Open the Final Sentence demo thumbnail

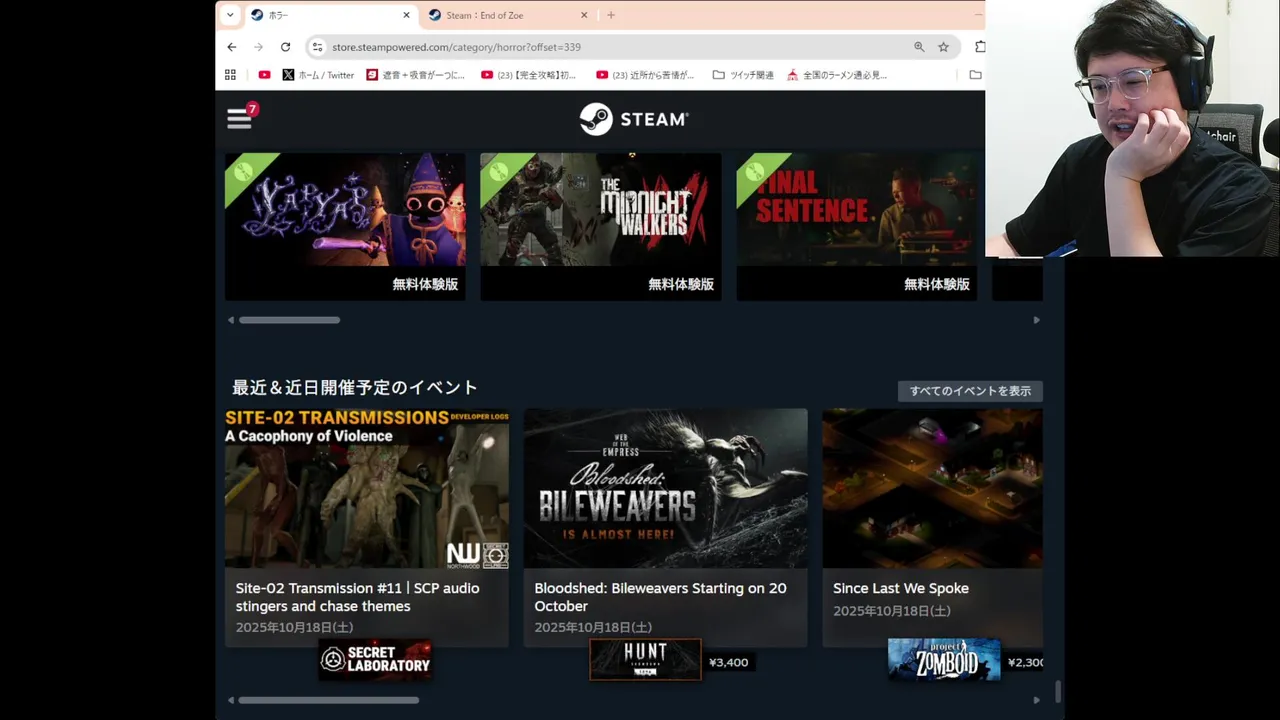click(857, 209)
